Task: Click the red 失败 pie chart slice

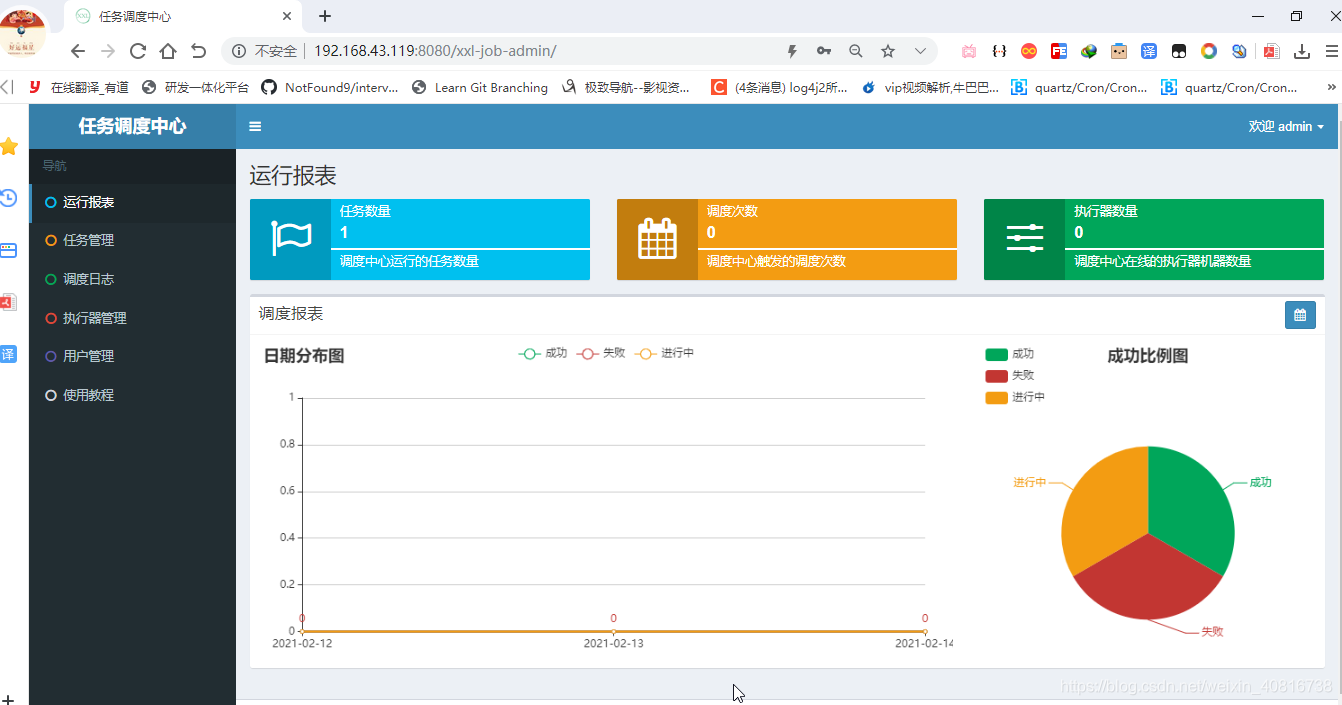Action: pyautogui.click(x=1150, y=580)
